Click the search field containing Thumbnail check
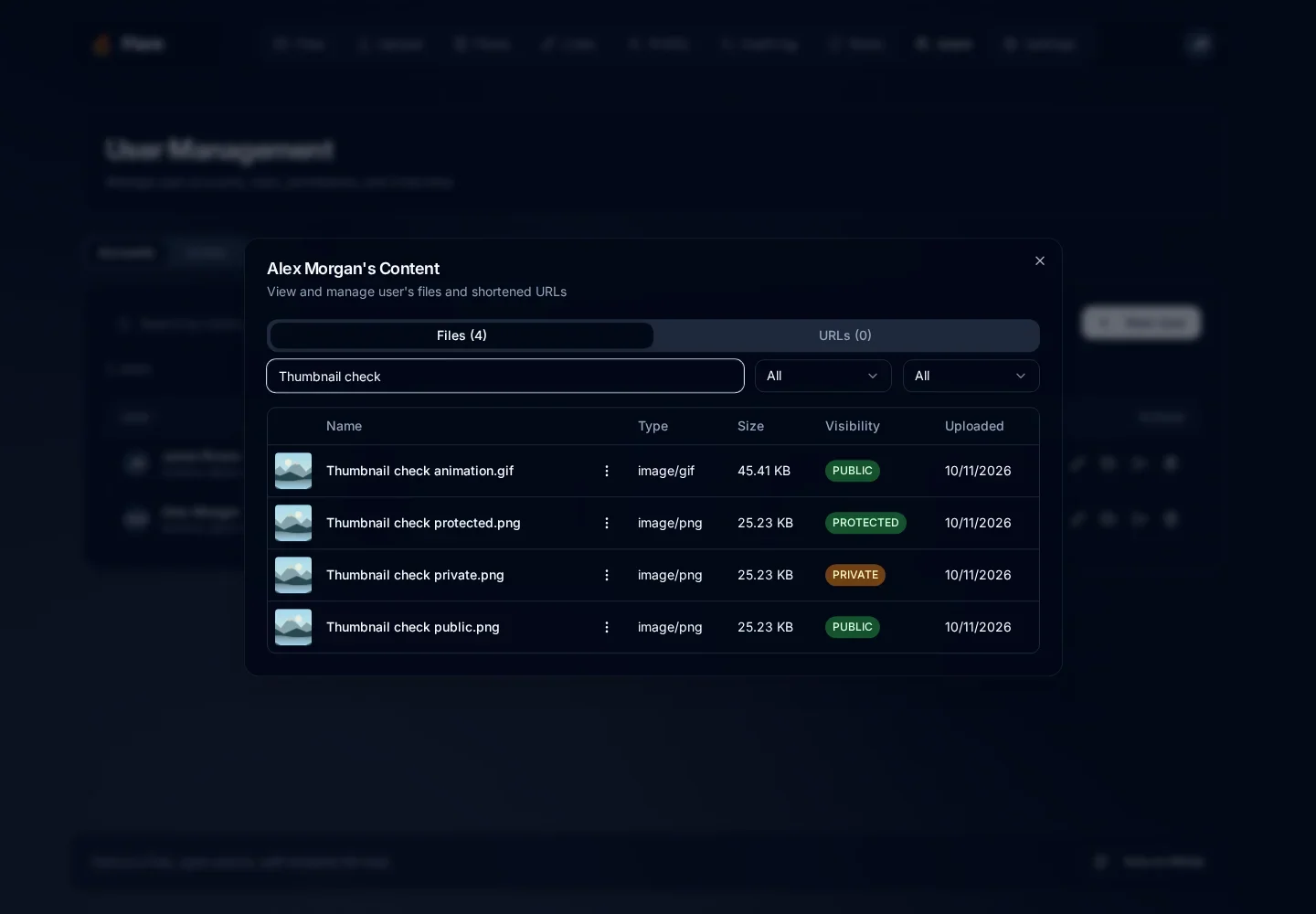1316x914 pixels. [505, 376]
